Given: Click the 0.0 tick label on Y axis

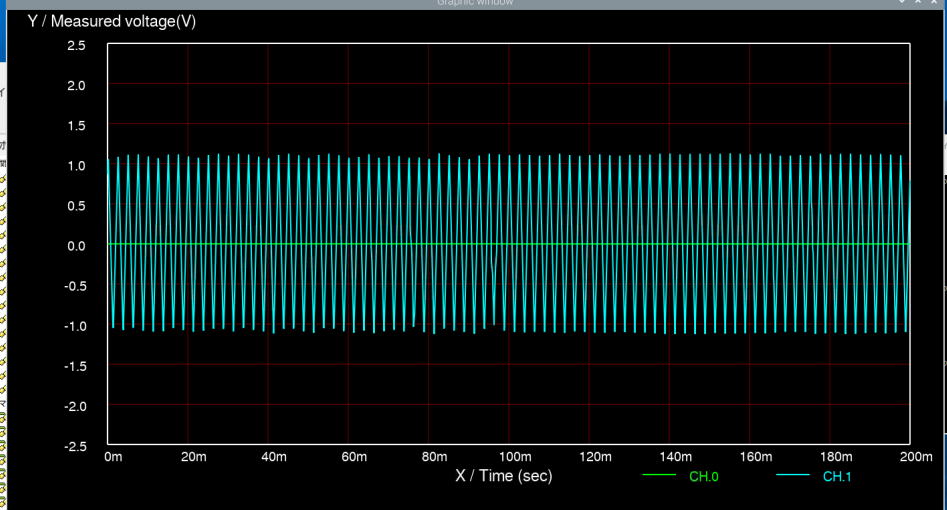Looking at the screenshot, I should pyautogui.click(x=76, y=246).
